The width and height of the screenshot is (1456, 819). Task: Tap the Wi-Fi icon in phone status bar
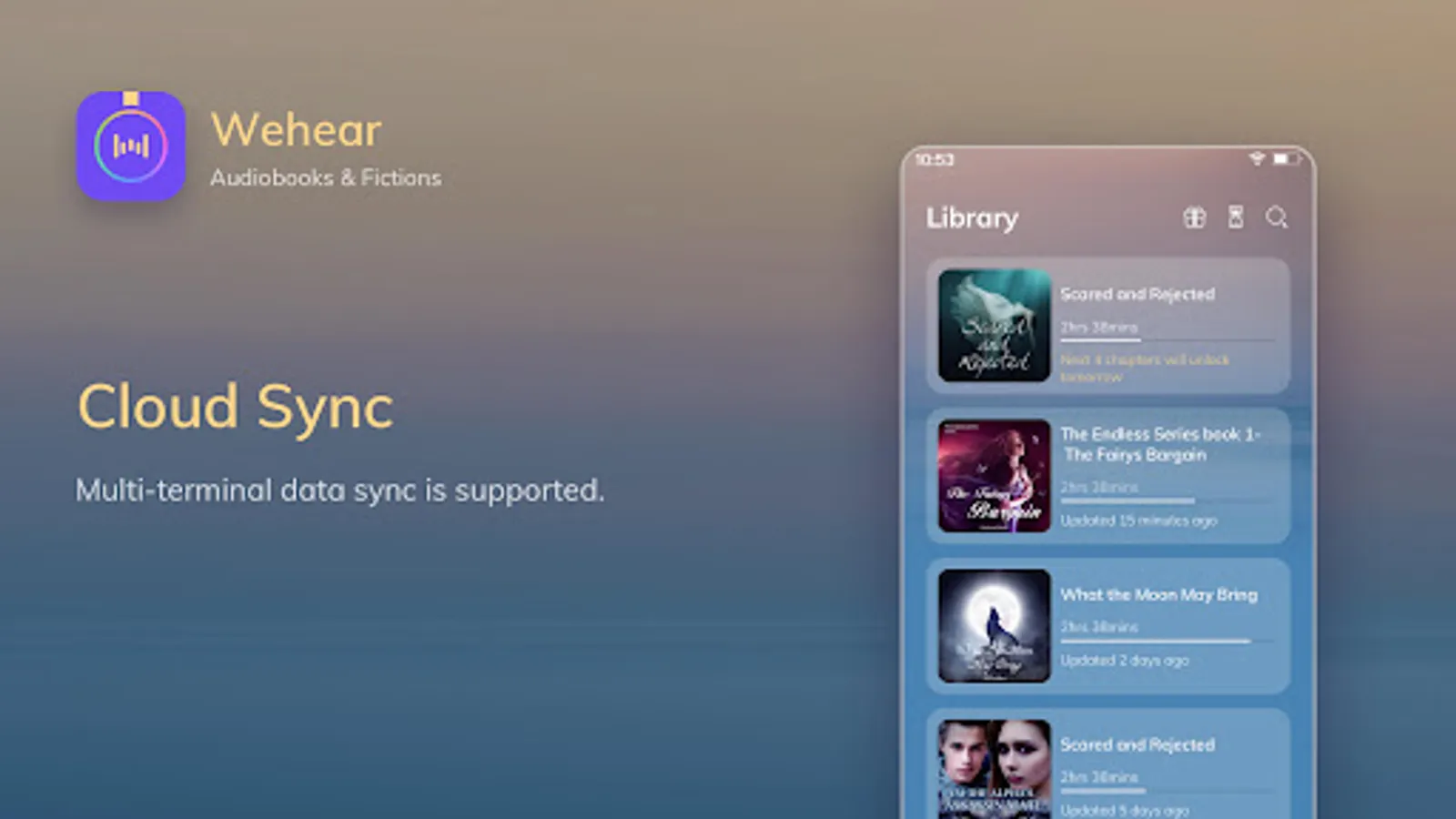point(1257,159)
